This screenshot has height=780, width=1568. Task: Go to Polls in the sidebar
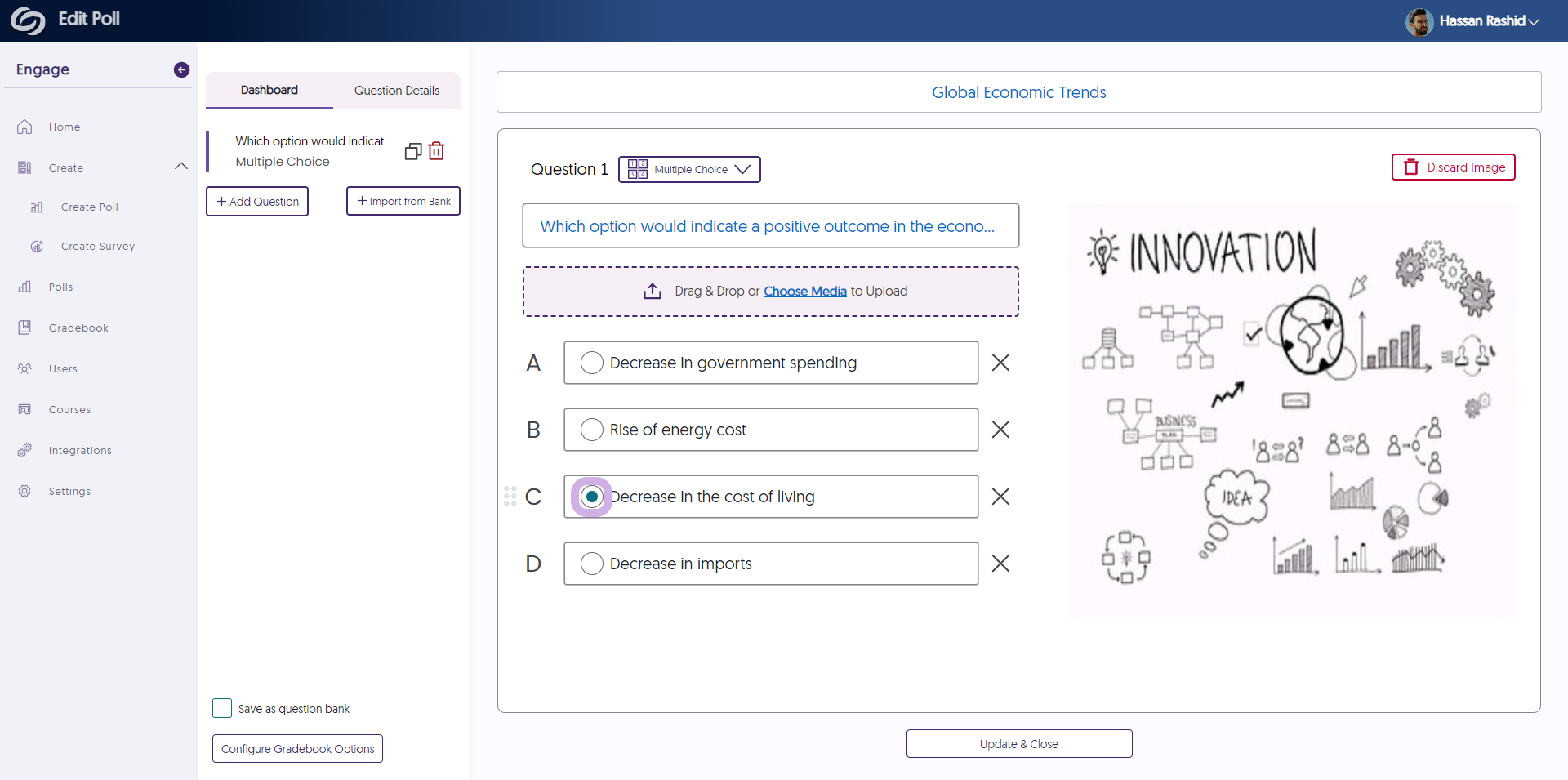pyautogui.click(x=60, y=287)
